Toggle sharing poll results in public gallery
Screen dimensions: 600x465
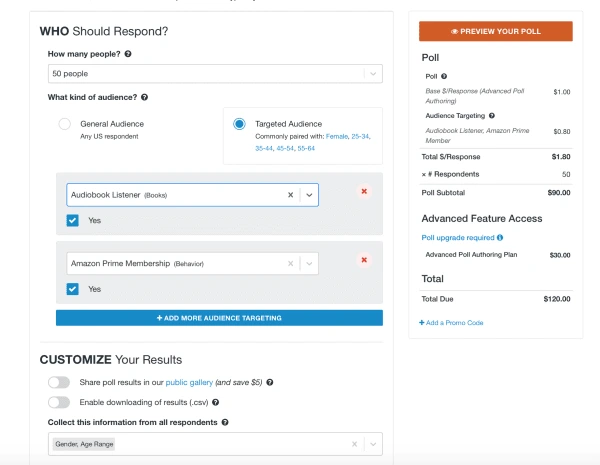pos(59,382)
